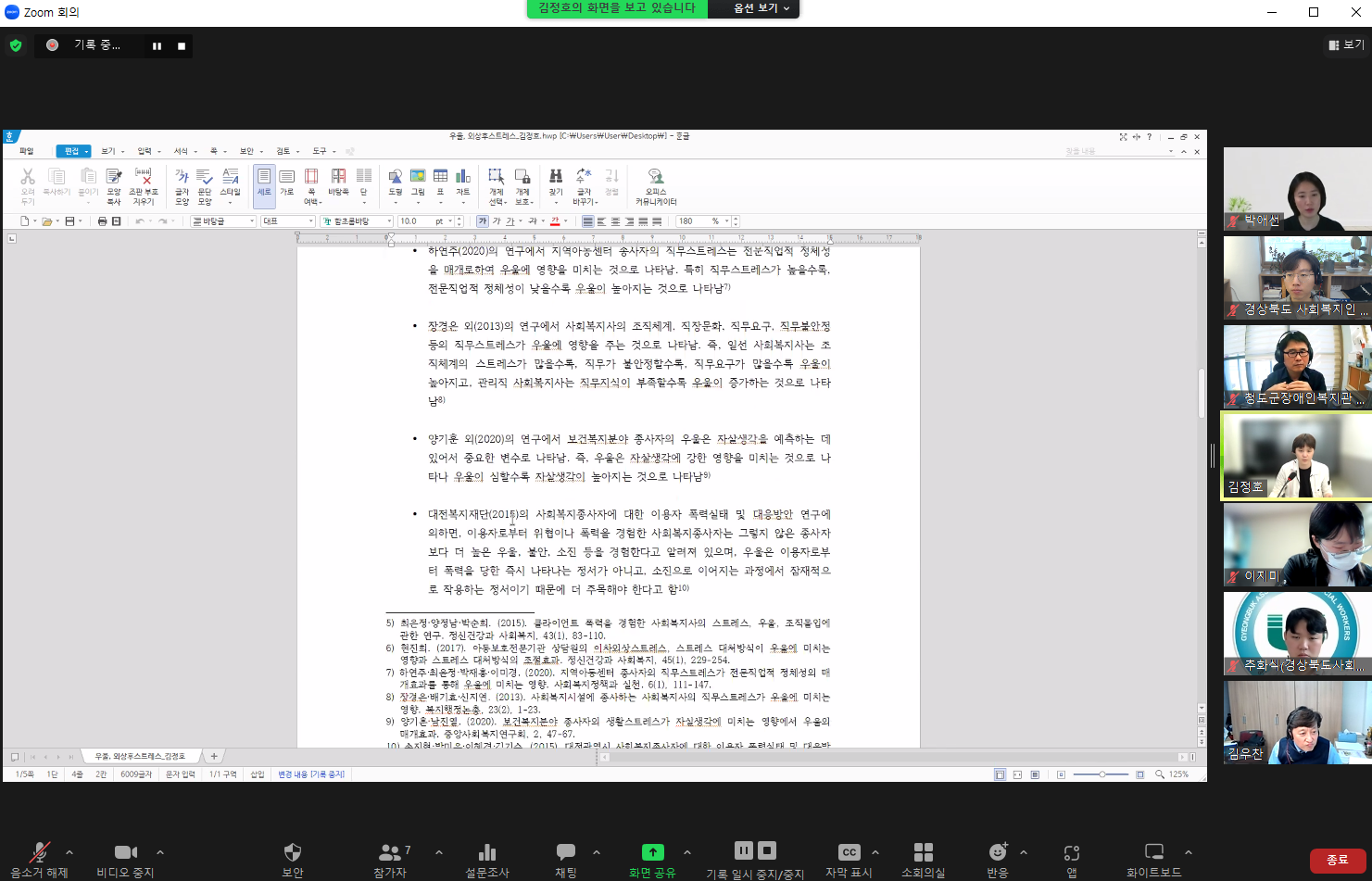Click the 종료 end meeting button

click(1338, 861)
